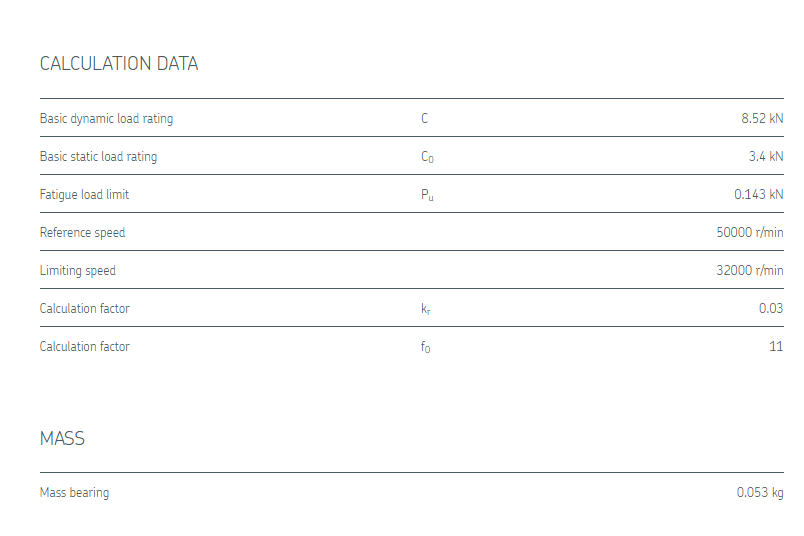Select the calculation factor value 11
This screenshot has width=804, height=536.
coord(777,347)
